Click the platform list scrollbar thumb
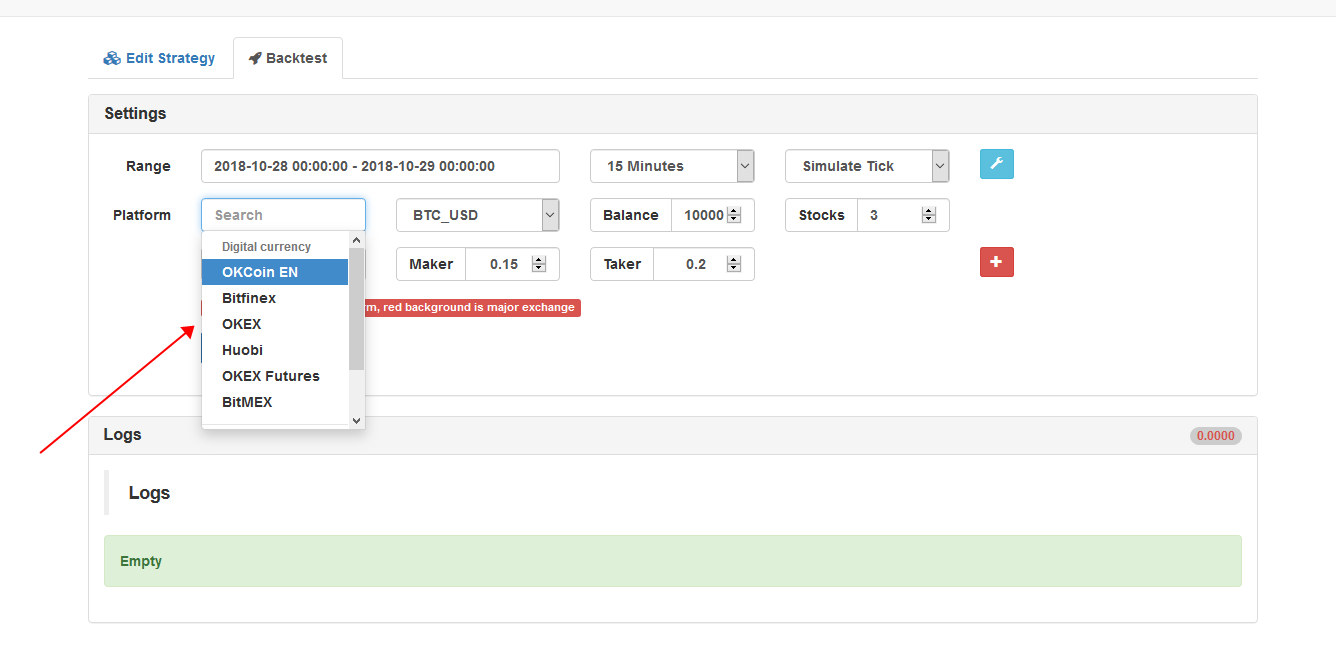 click(356, 309)
